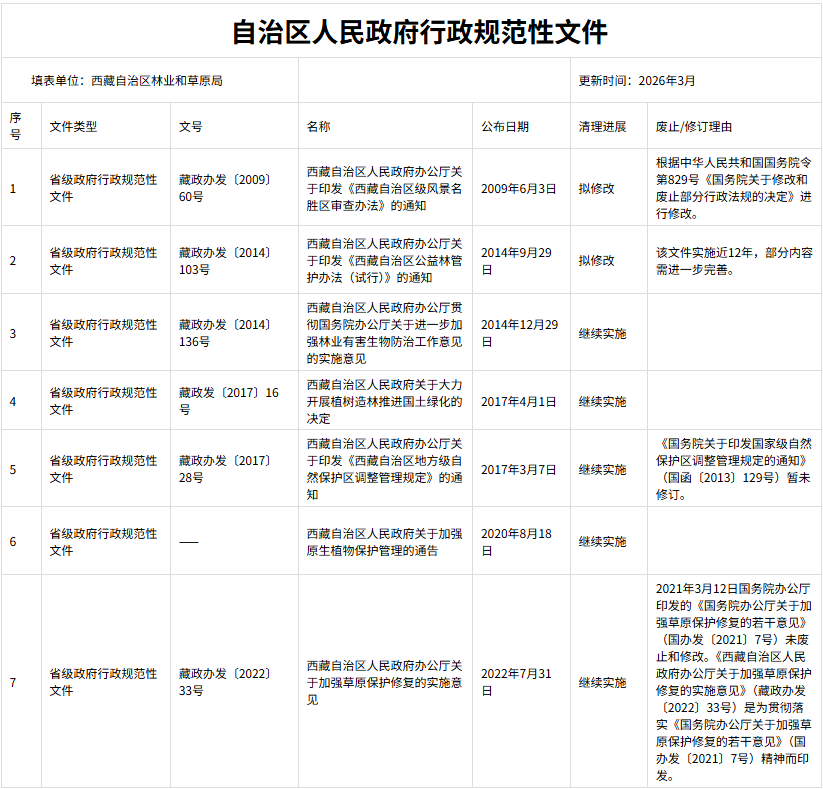Click the 名称 column header
The image size is (823, 789).
pos(318,127)
